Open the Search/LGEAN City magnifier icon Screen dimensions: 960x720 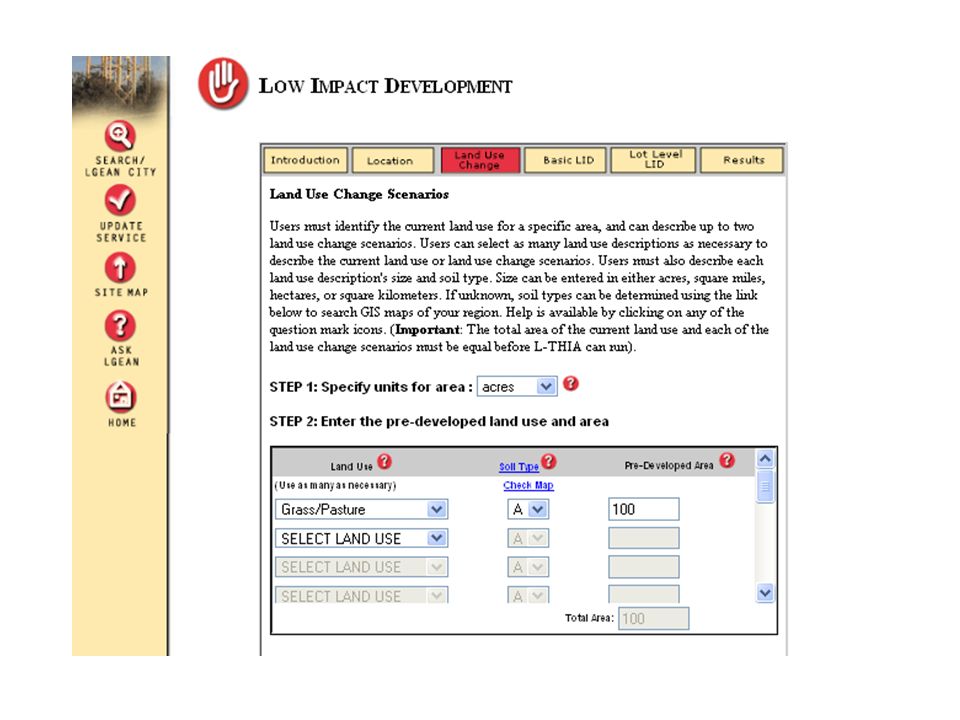pyautogui.click(x=120, y=136)
